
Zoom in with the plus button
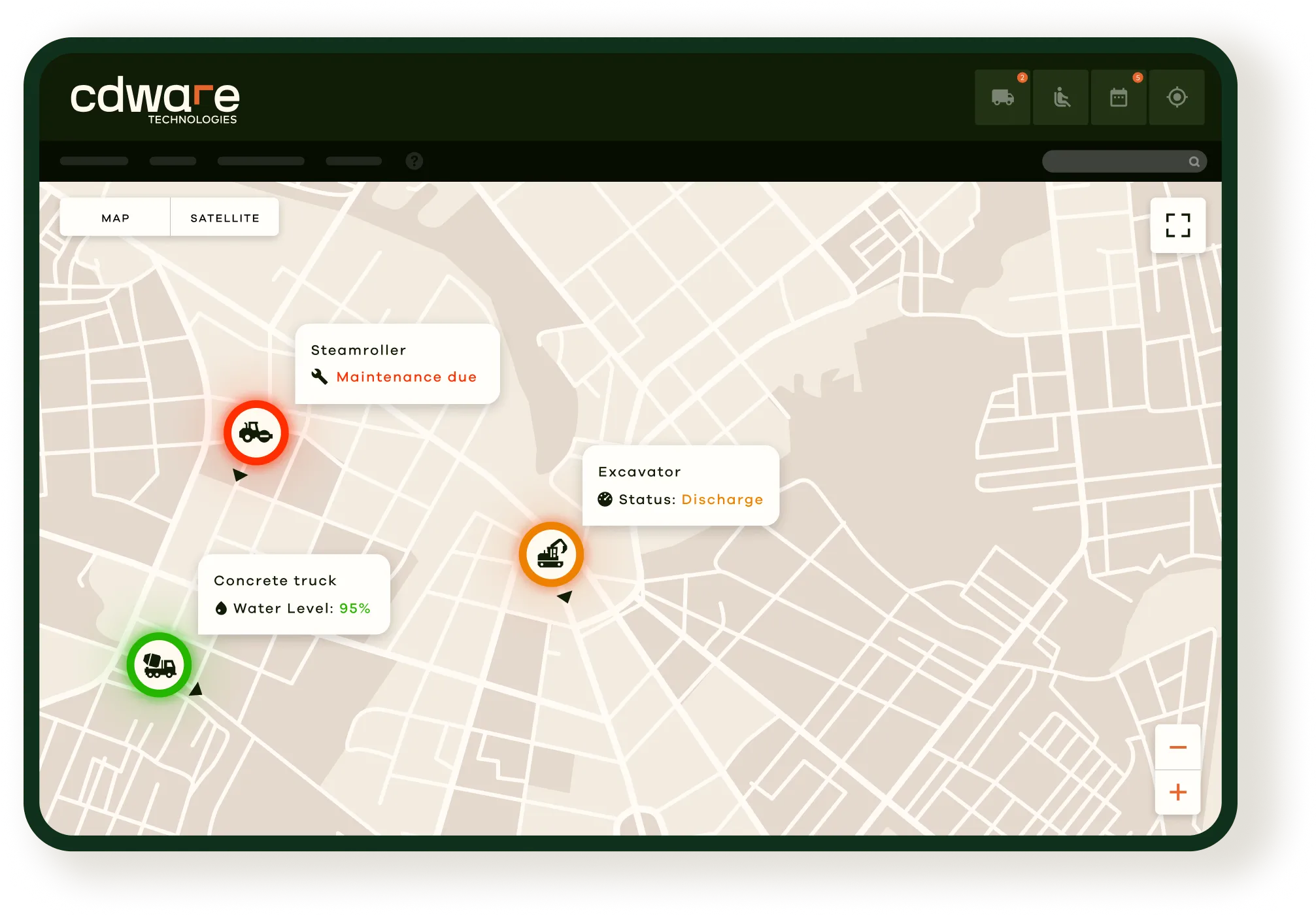click(1178, 792)
